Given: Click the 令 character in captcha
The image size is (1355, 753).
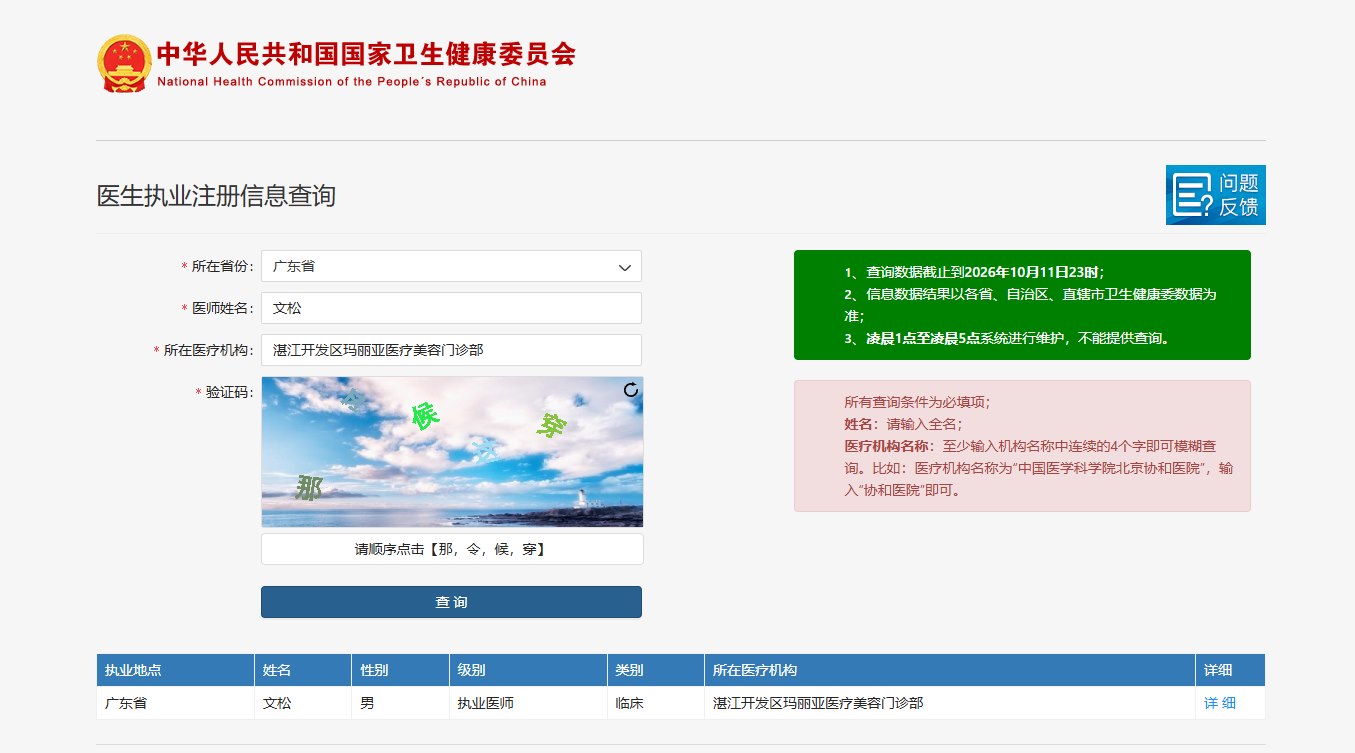Looking at the screenshot, I should [351, 399].
